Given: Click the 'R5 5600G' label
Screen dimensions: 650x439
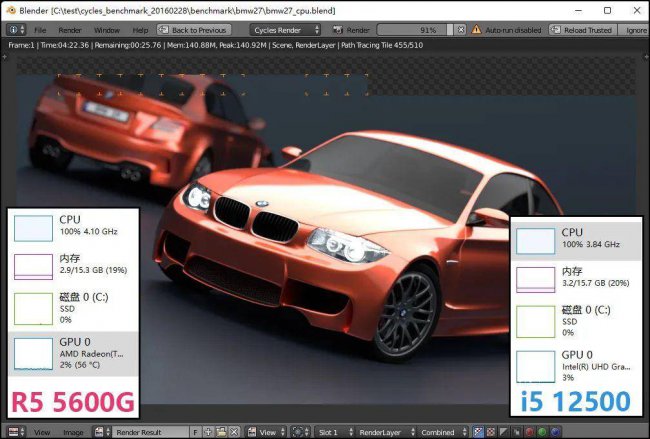Looking at the screenshot, I should click(x=73, y=402).
